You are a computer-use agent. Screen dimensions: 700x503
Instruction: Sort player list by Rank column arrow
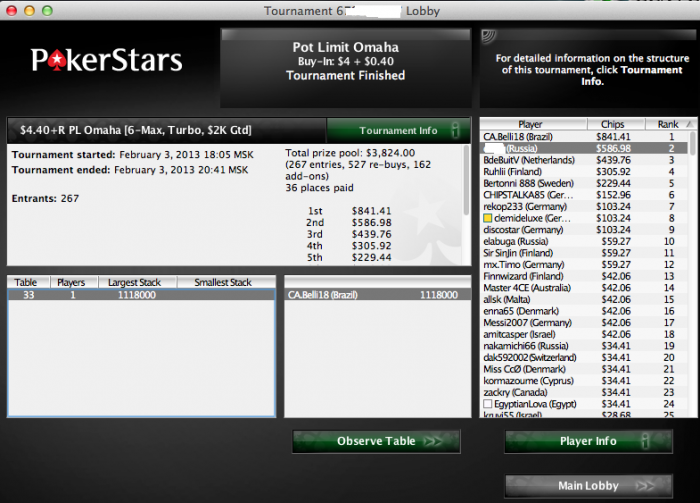690,124
